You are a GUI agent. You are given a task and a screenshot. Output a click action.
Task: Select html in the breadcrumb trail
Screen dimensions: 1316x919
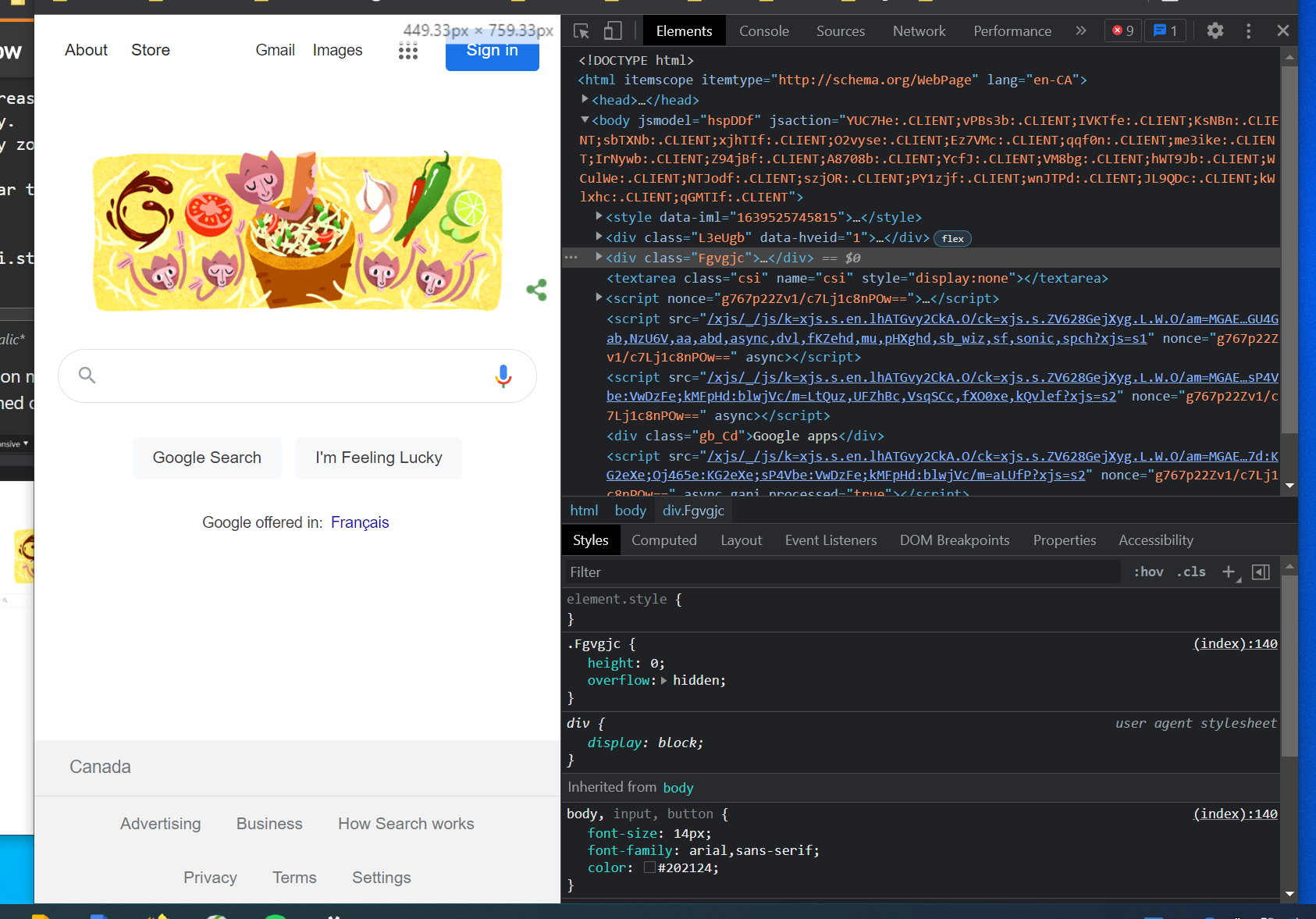(584, 511)
